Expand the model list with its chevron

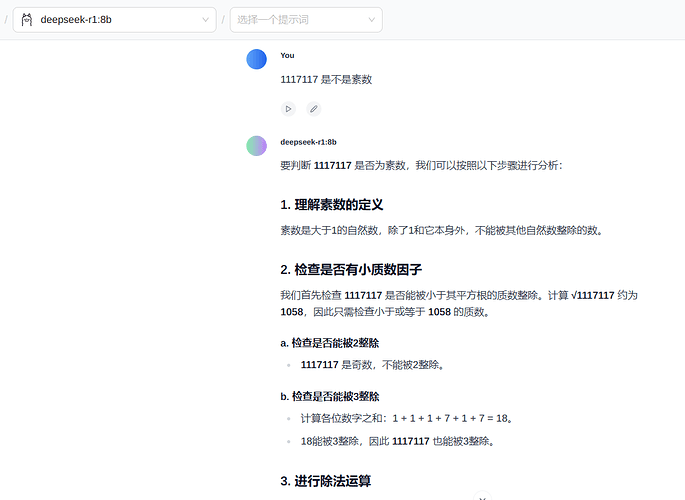point(205,20)
